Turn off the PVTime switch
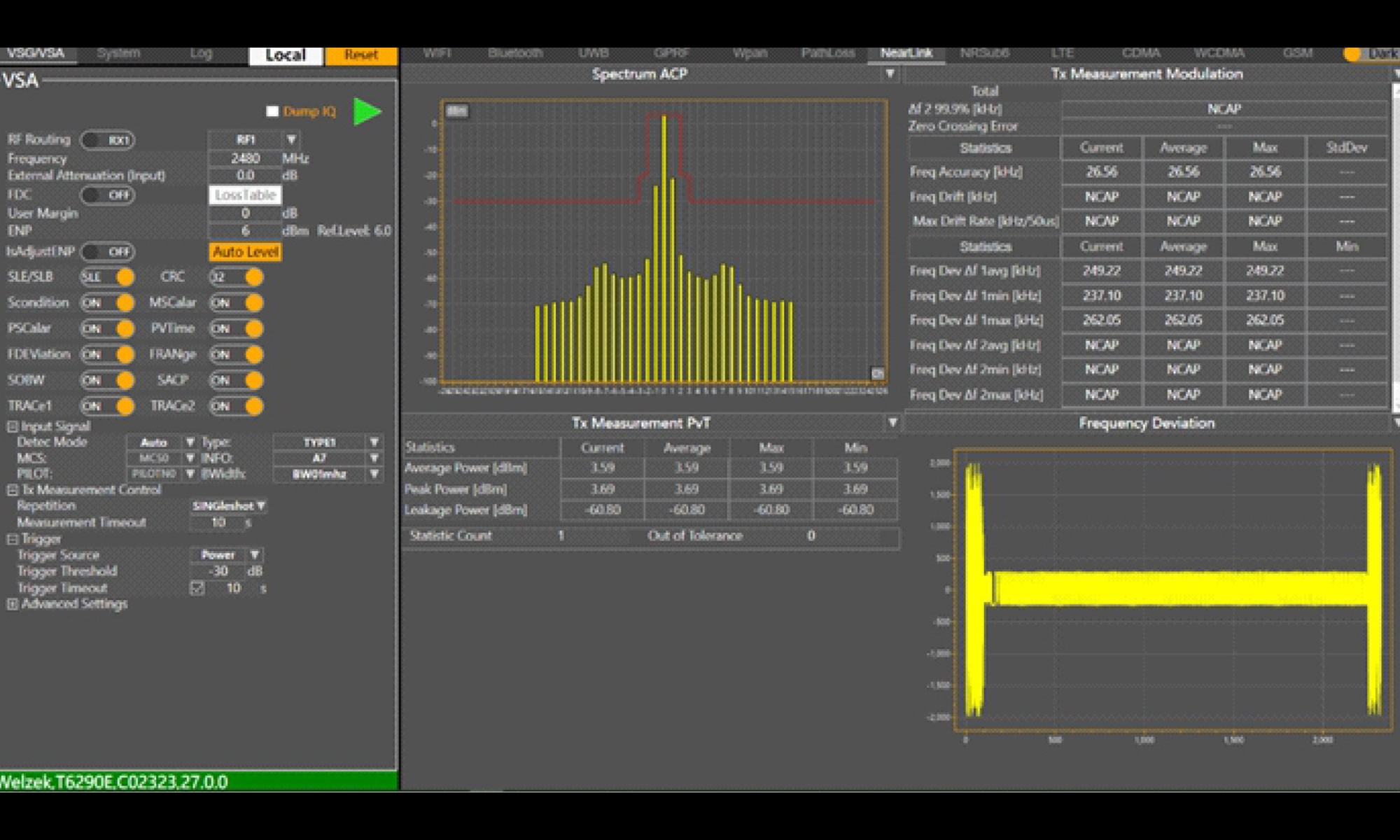This screenshot has width=1400, height=840. pos(236,328)
